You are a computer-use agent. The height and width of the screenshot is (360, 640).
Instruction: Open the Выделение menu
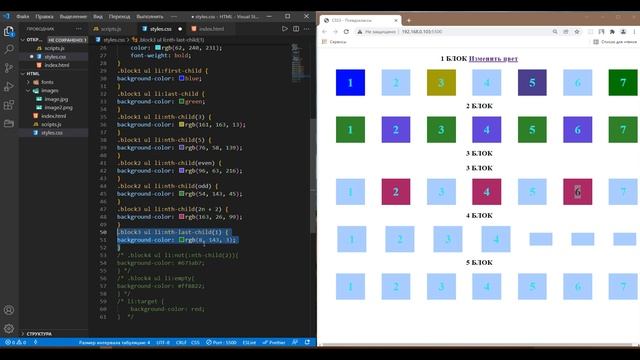pyautogui.click(x=73, y=17)
